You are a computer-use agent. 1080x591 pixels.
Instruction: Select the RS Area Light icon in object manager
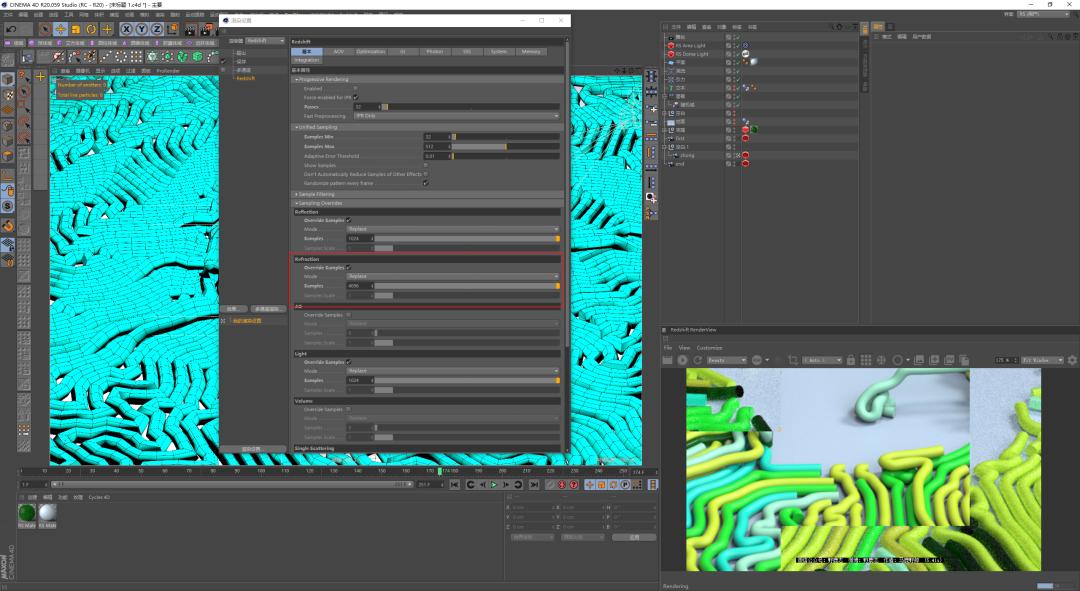671,45
